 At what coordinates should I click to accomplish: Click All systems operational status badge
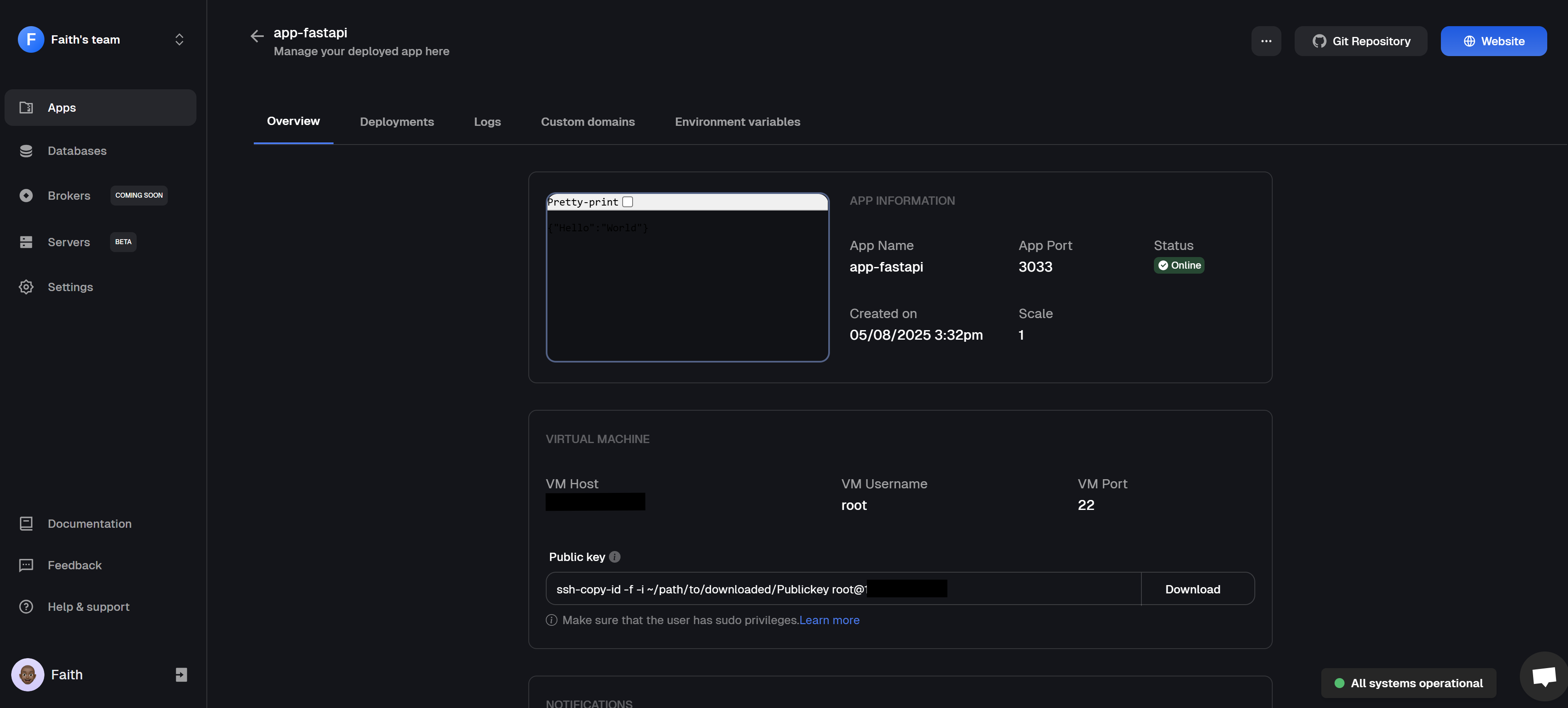[1409, 683]
